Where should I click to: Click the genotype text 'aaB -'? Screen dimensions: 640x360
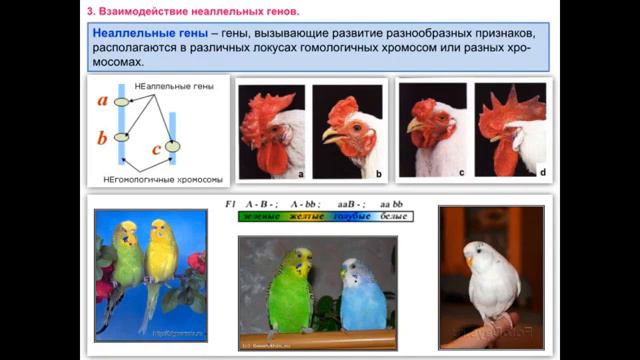351,204
